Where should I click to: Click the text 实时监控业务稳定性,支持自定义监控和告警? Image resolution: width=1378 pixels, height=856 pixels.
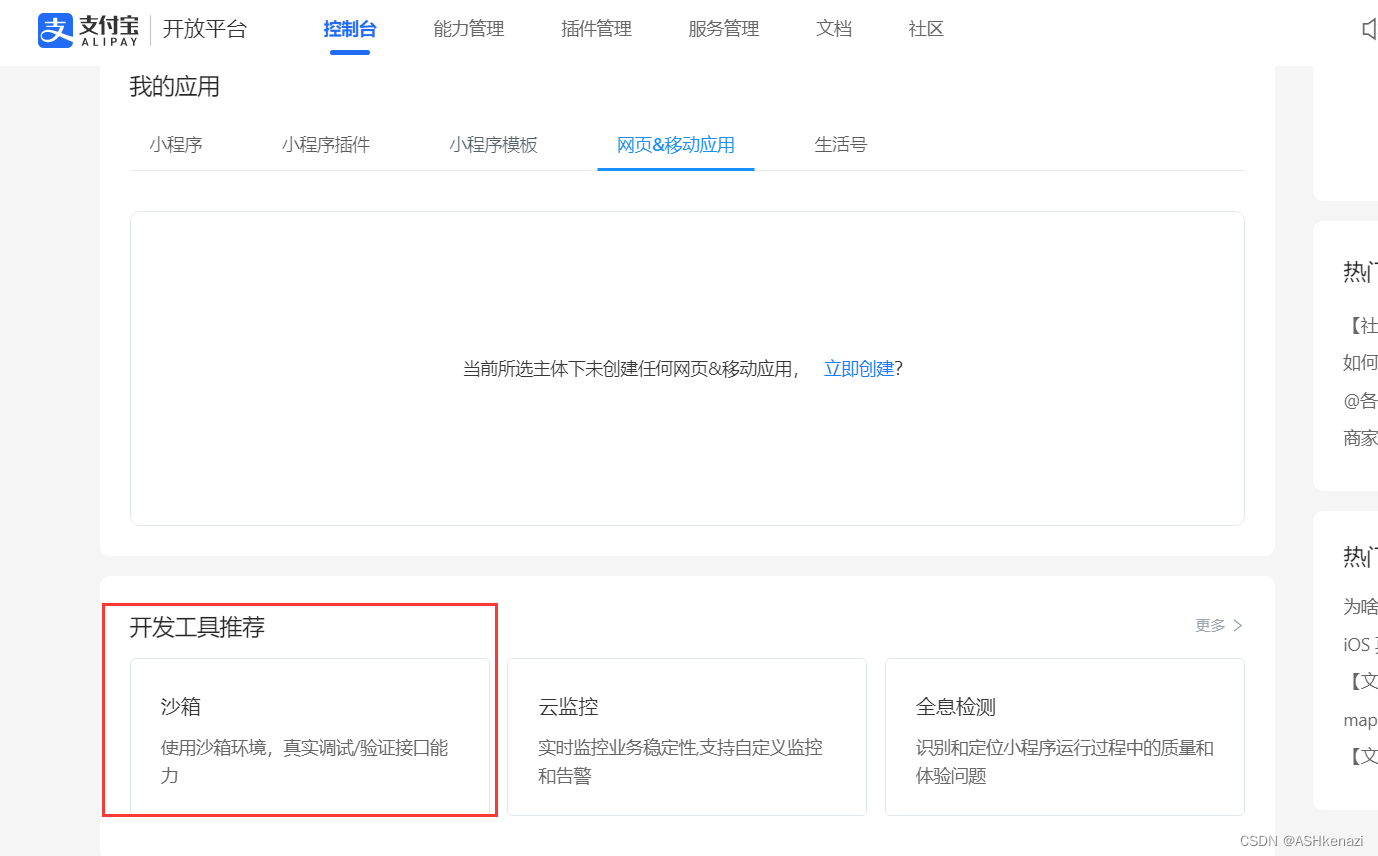(681, 761)
